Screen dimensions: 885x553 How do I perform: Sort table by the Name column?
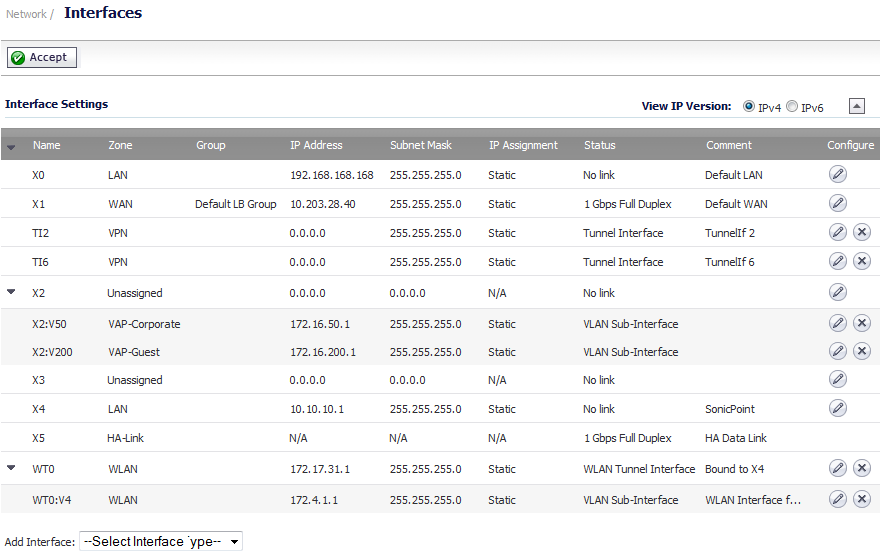pos(46,145)
